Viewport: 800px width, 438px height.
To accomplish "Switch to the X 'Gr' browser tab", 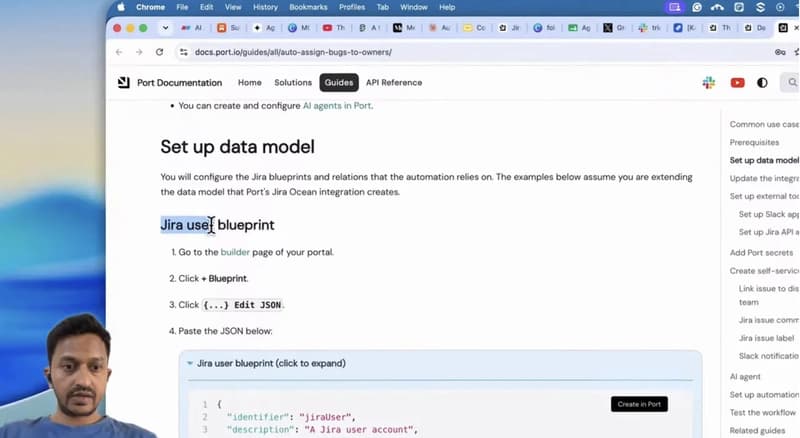I will (x=614, y=28).
